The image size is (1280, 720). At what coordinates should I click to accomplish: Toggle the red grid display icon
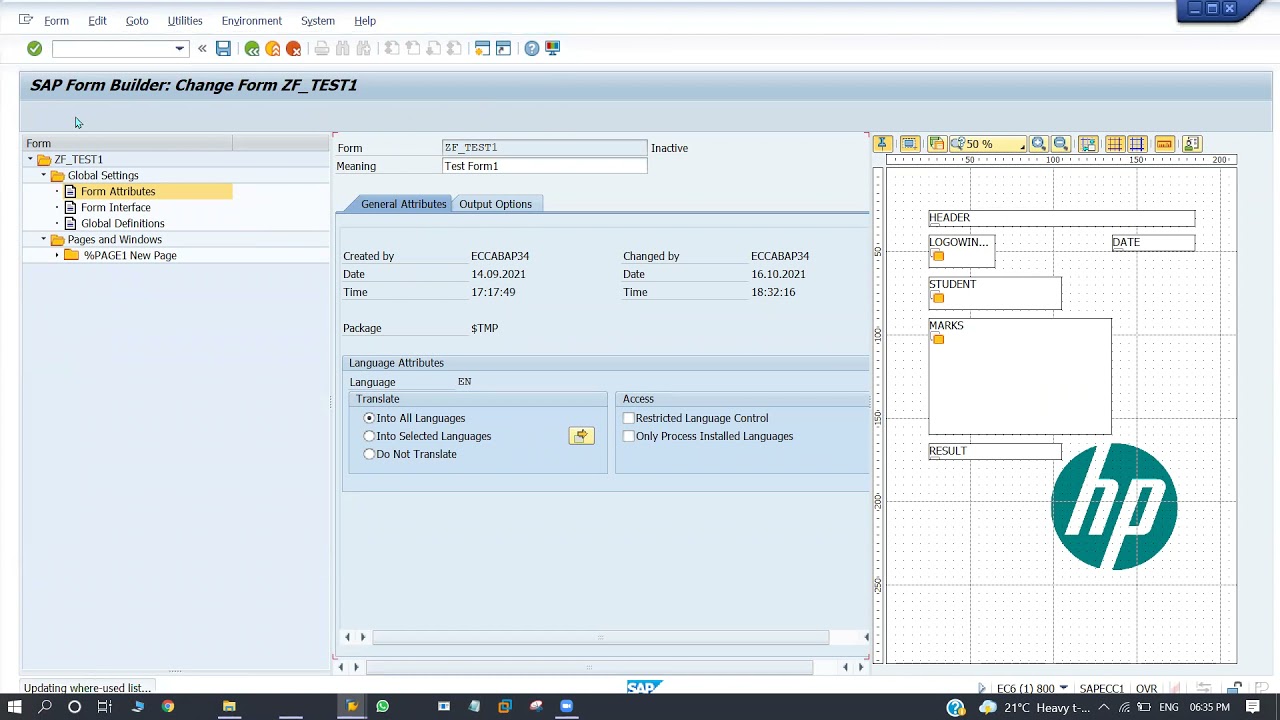click(x=1114, y=144)
